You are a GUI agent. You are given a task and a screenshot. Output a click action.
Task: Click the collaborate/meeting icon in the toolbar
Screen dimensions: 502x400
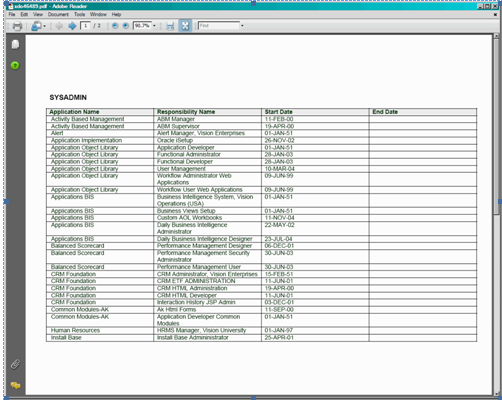(36, 26)
